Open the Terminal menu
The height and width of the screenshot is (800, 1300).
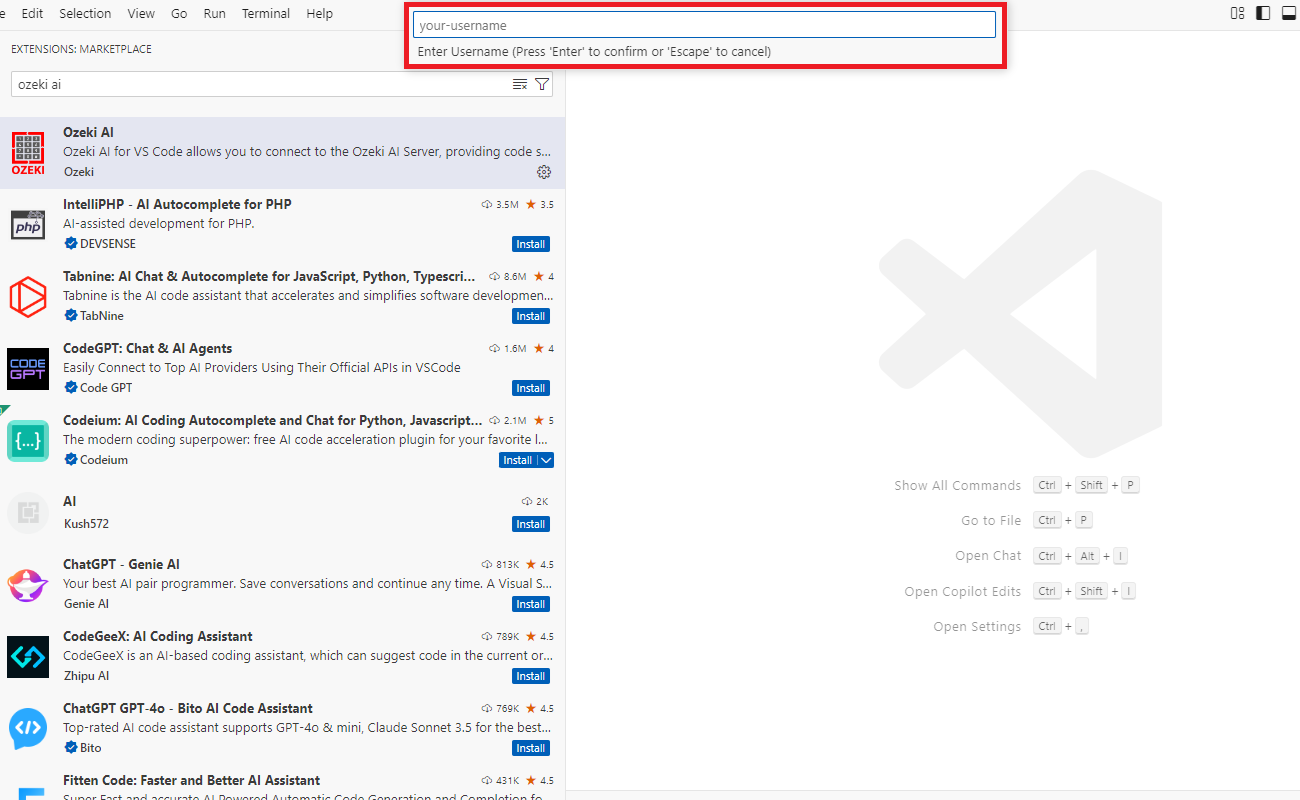click(x=266, y=13)
